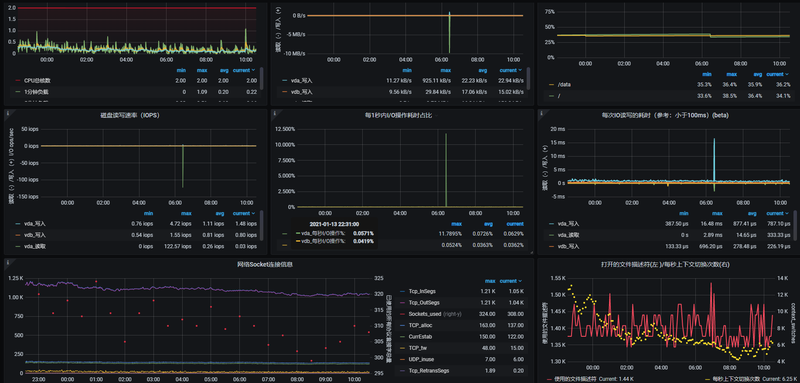Open info icon on 磁盘读写速率 IOPS panel
Image resolution: width=800 pixels, height=383 pixels.
tap(8, 113)
